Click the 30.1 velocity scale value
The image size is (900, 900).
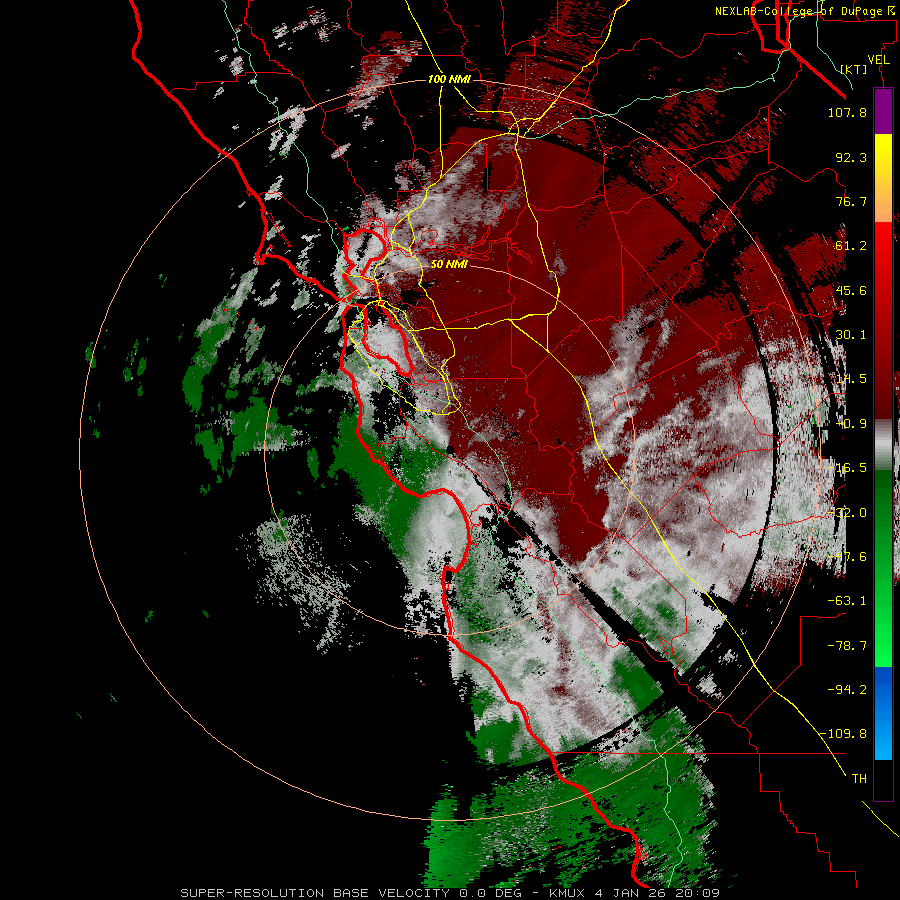pos(851,335)
